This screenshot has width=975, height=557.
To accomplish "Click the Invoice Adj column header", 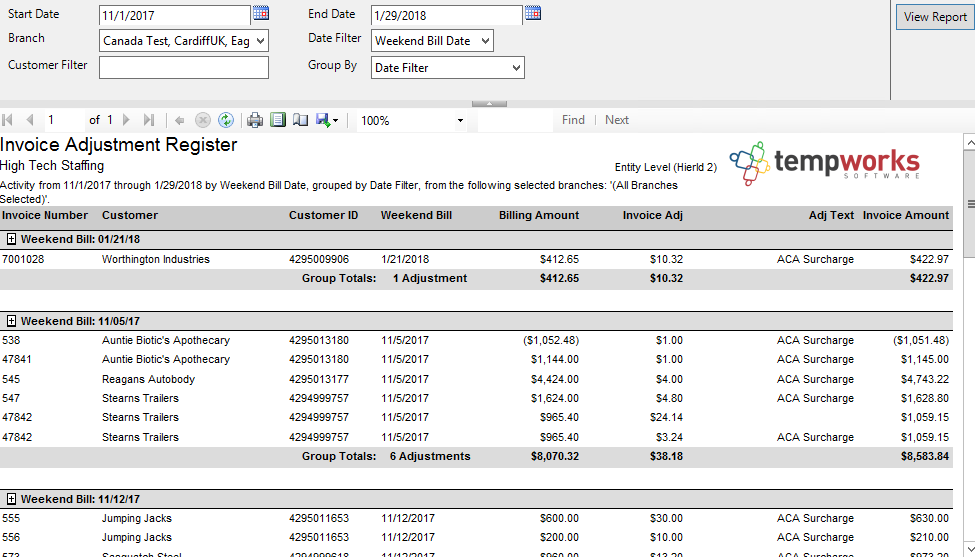I will click(652, 215).
